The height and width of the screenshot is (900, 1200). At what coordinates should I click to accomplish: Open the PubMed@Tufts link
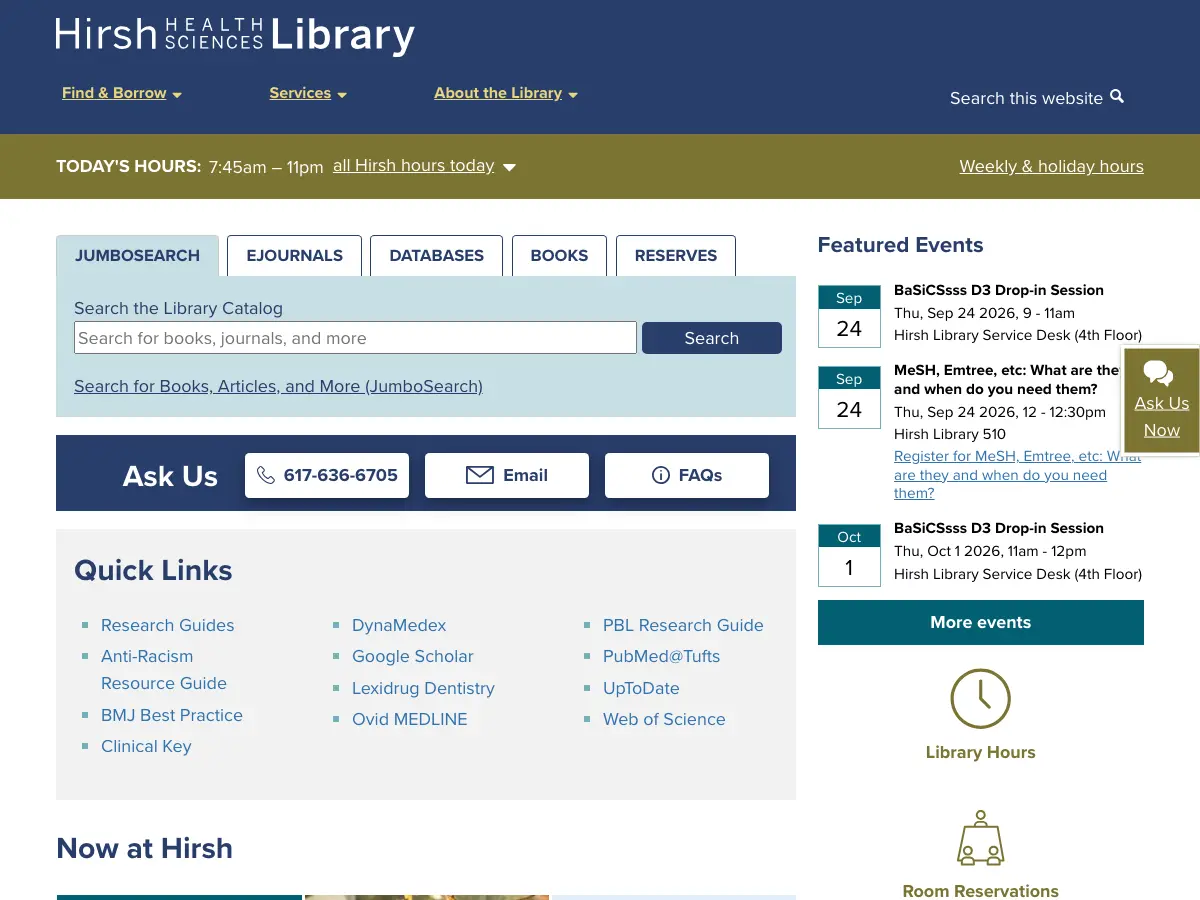(662, 656)
